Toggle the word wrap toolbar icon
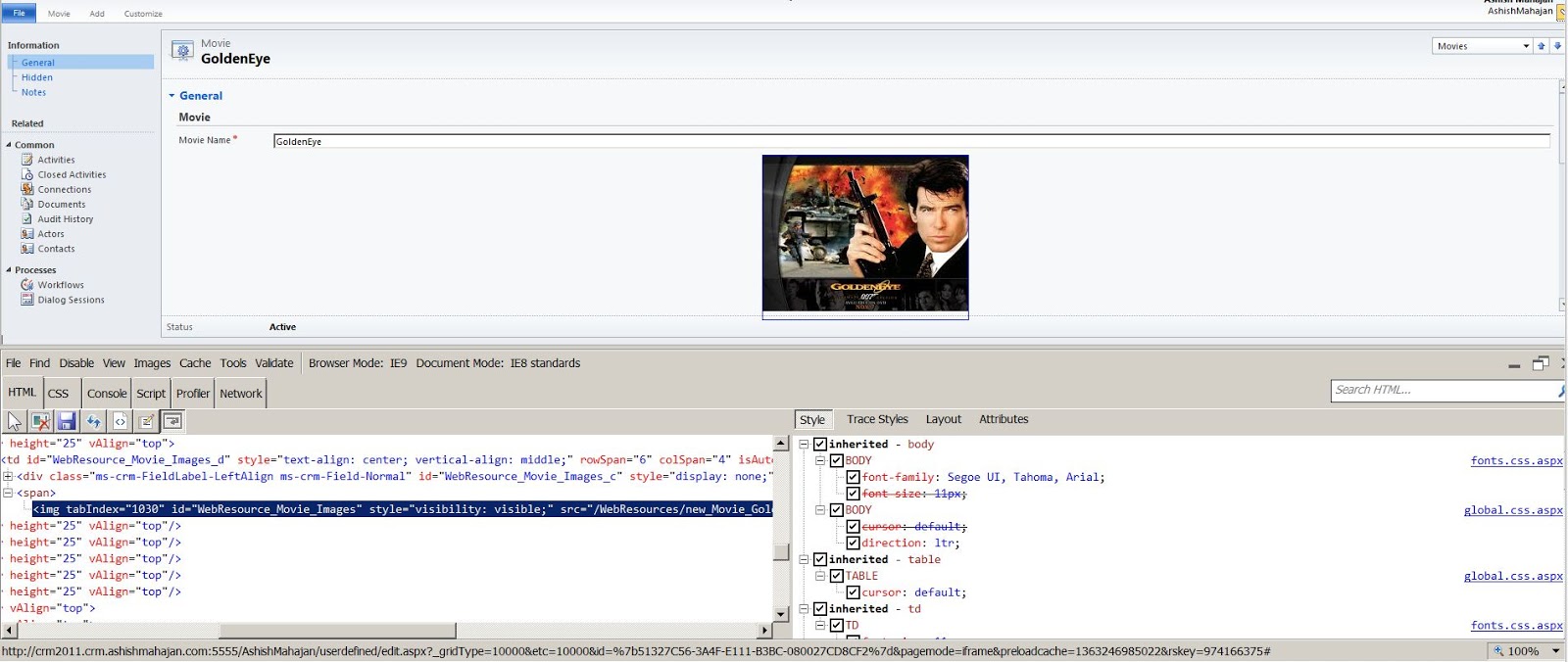The height and width of the screenshot is (662, 1568). pyautogui.click(x=172, y=421)
